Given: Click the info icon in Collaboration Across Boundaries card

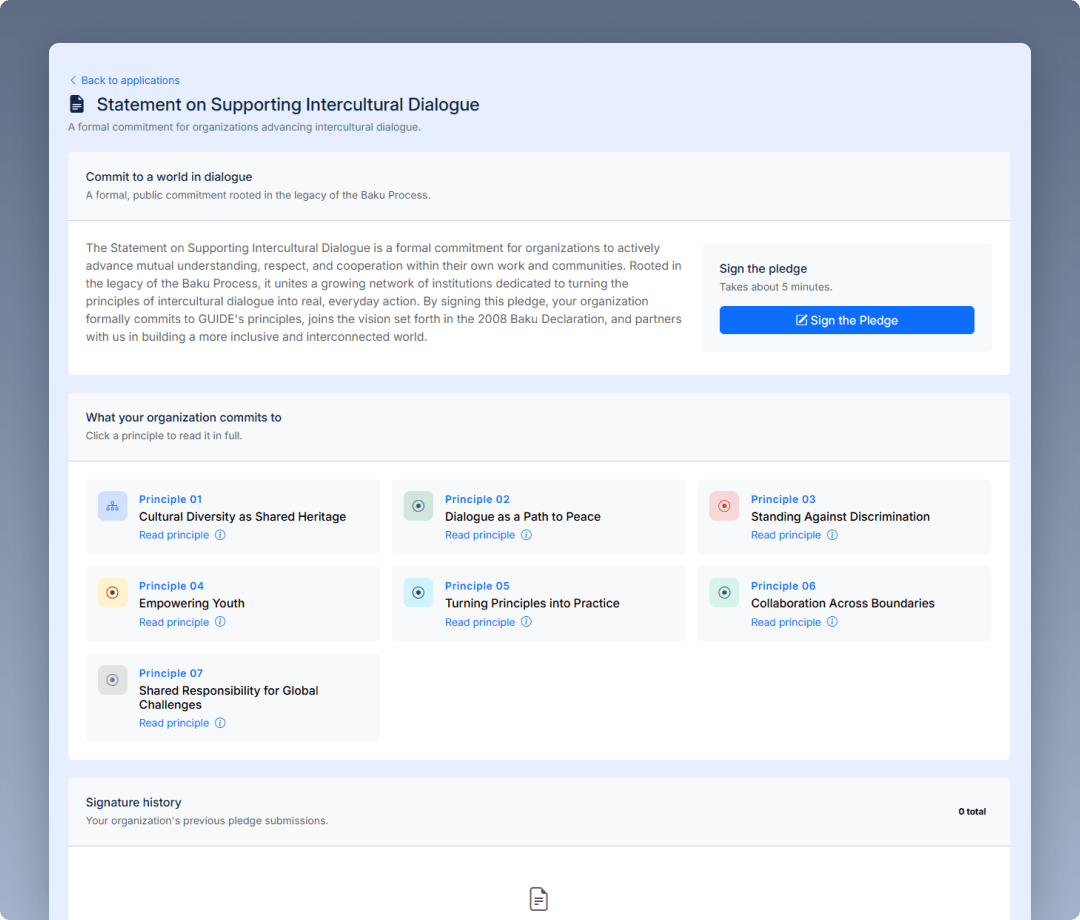Looking at the screenshot, I should coord(832,622).
